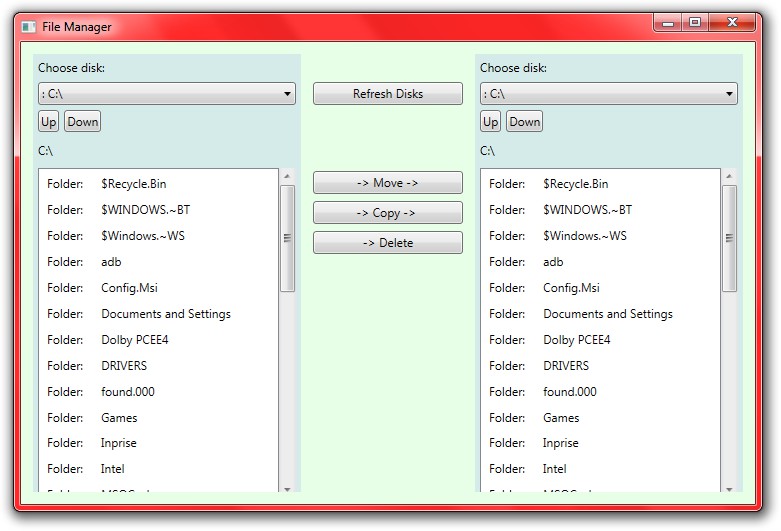The height and width of the screenshot is (531, 781).
Task: Select Games folder in left list
Action: 158,417
